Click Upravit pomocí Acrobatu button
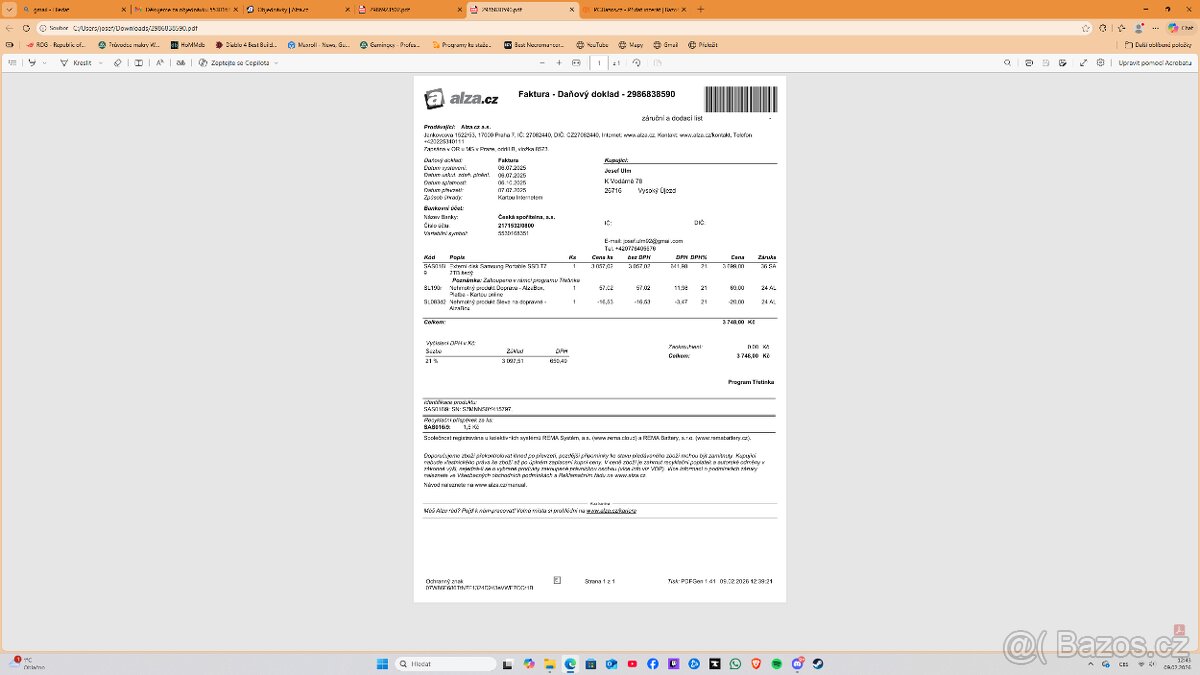The width and height of the screenshot is (1200, 675). [1154, 62]
